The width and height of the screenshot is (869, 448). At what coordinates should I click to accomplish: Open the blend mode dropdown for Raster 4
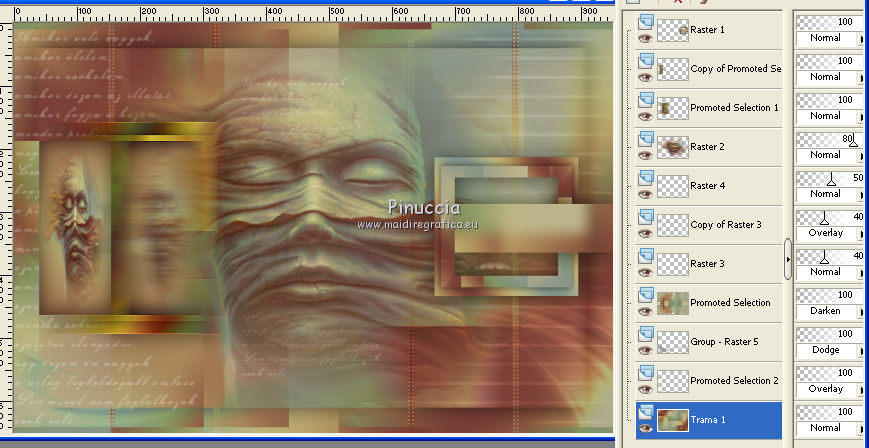pyautogui.click(x=830, y=194)
